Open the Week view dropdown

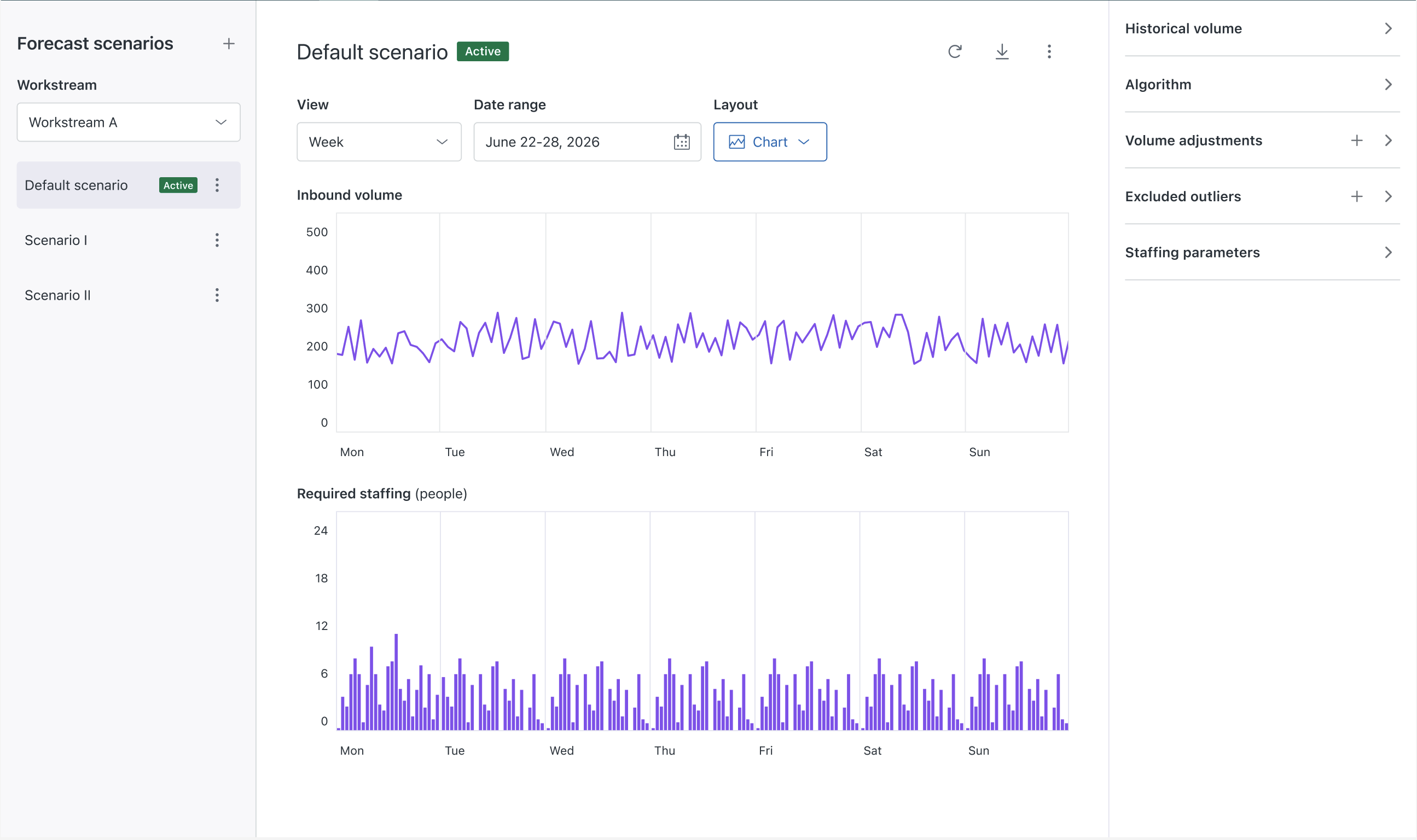(379, 142)
